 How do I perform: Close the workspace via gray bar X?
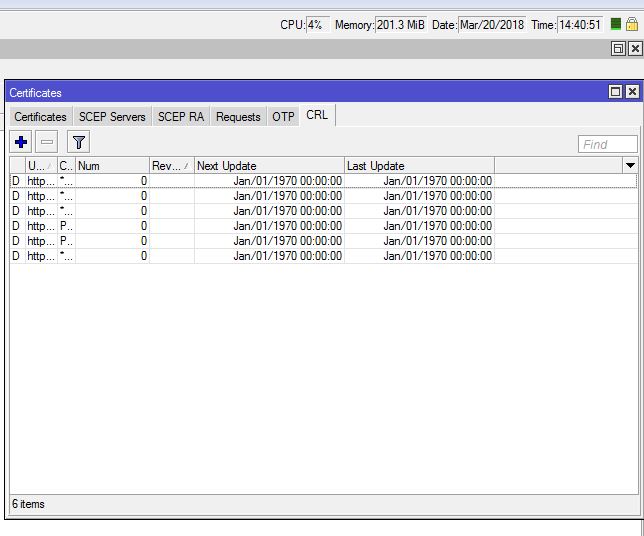click(x=635, y=49)
